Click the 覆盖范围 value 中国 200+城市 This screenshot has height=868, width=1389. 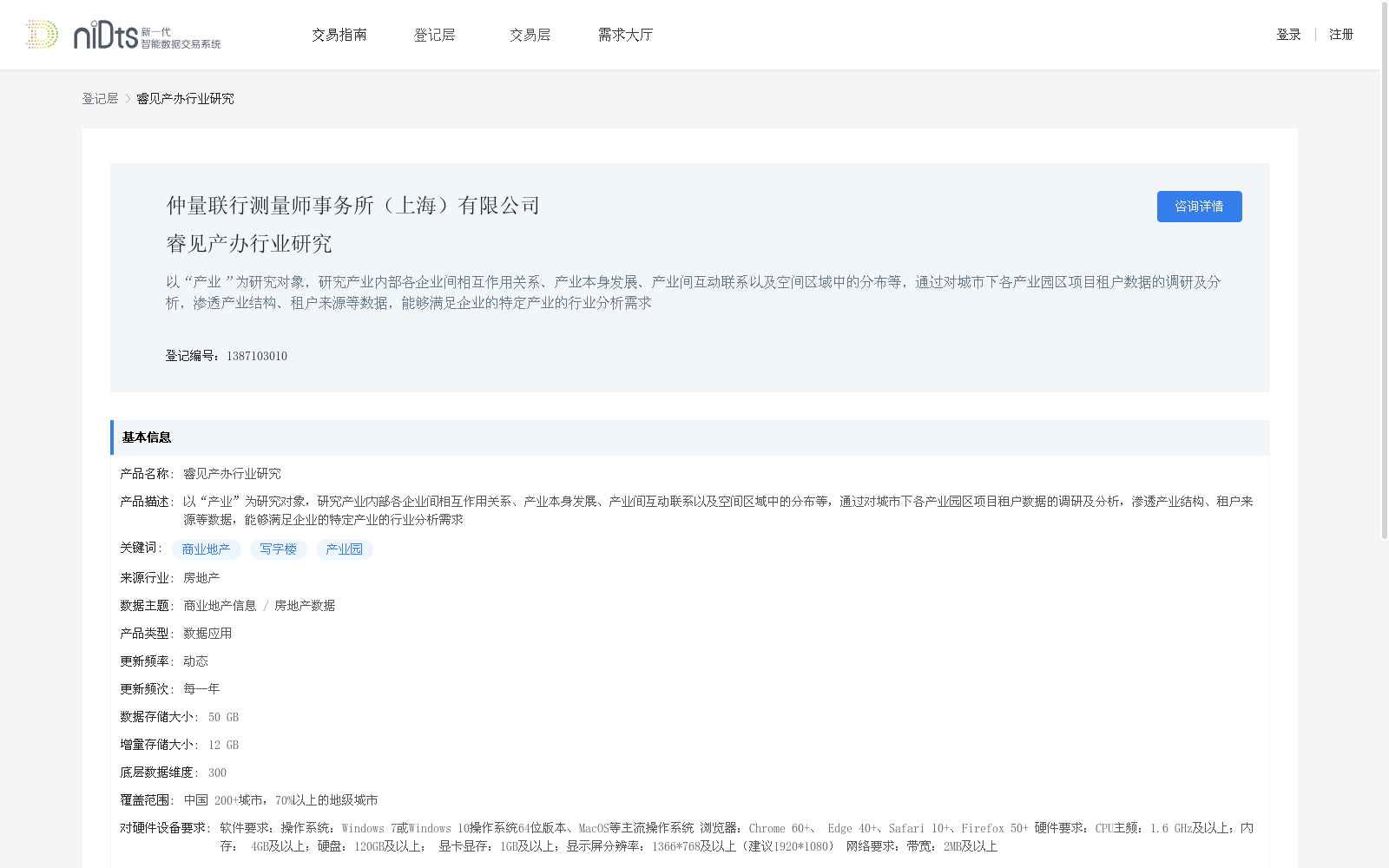(x=280, y=800)
